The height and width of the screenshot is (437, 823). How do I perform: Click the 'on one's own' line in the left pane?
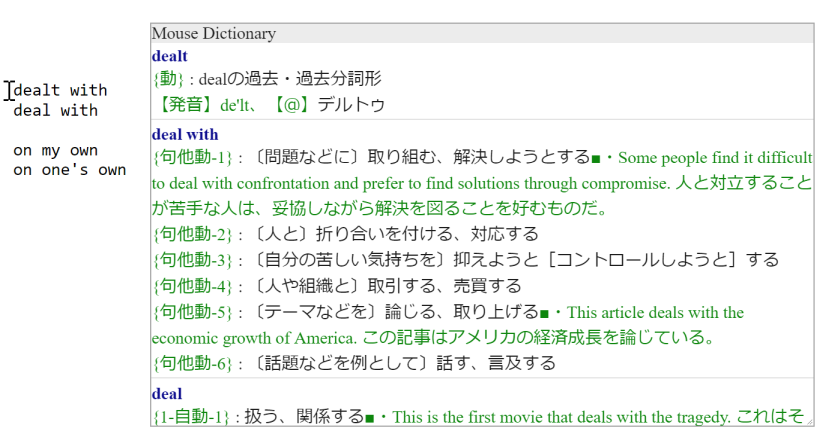pyautogui.click(x=69, y=170)
